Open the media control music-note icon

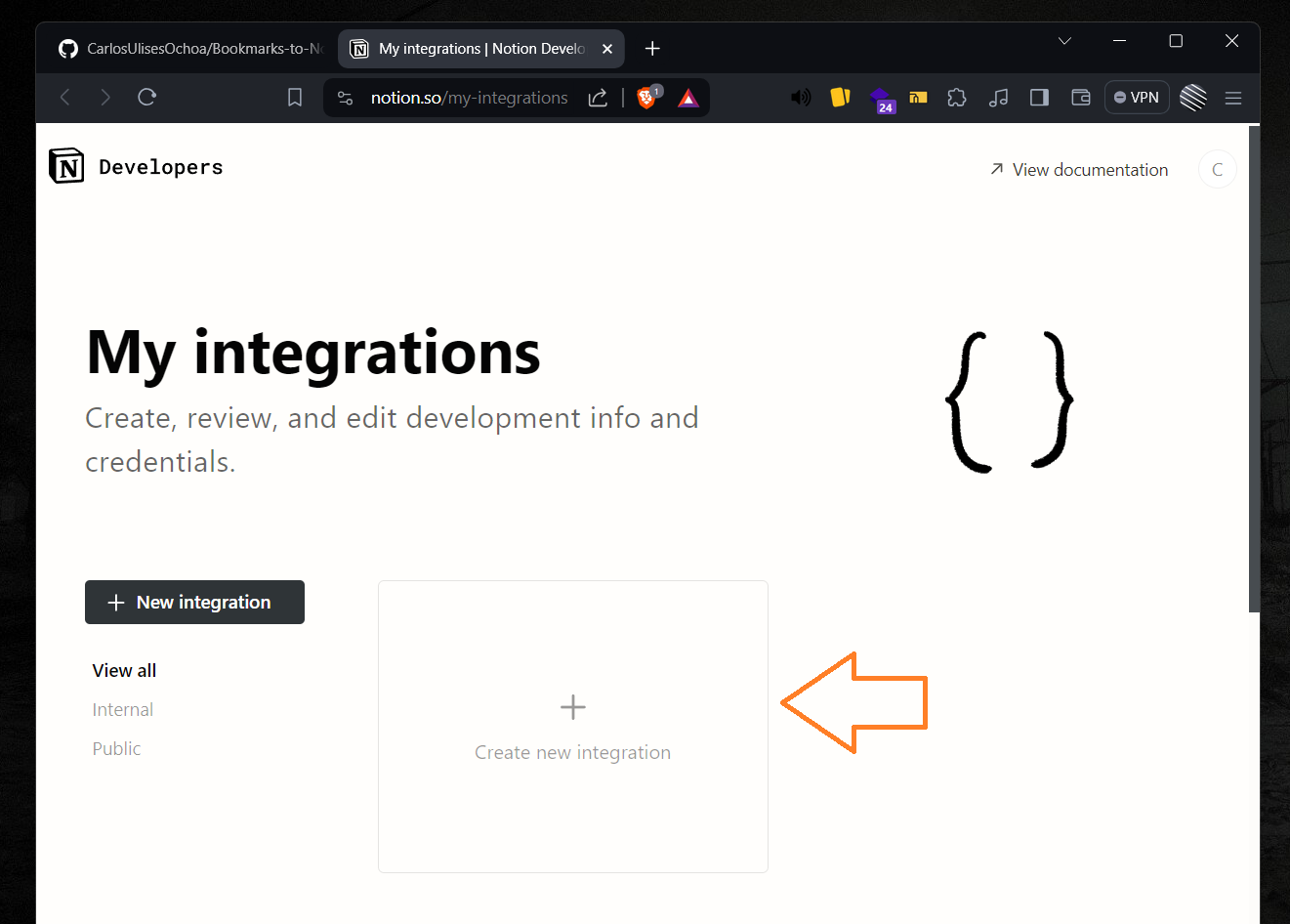coord(998,98)
